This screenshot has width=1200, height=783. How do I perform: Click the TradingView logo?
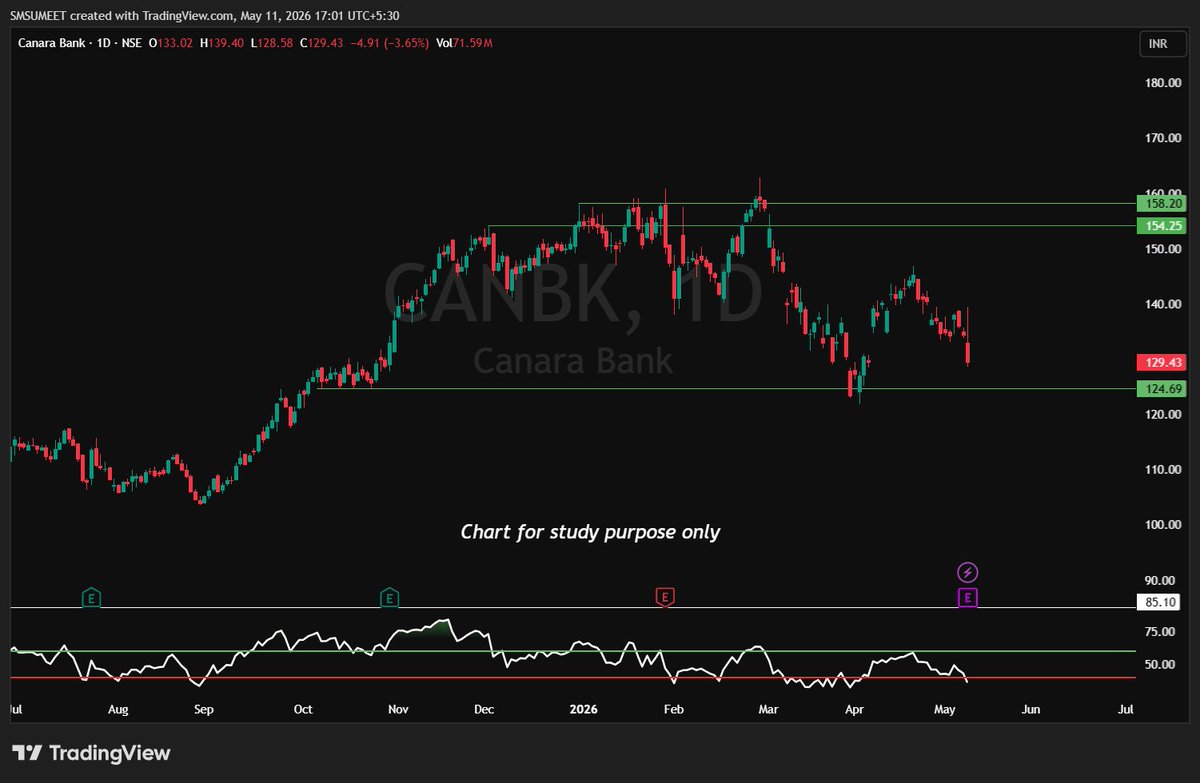(91, 753)
